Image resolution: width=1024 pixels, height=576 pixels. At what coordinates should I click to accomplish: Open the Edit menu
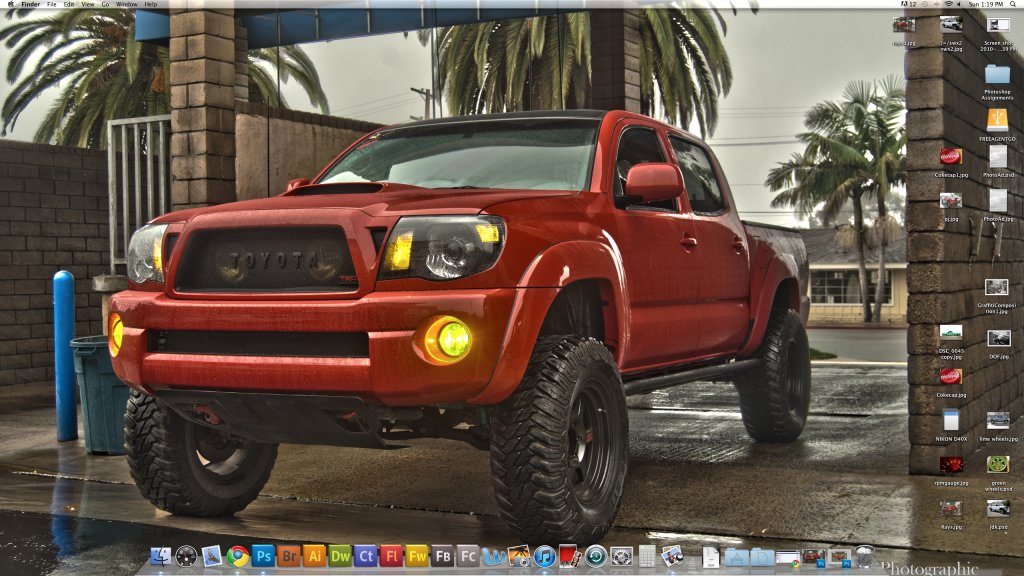pos(69,4)
